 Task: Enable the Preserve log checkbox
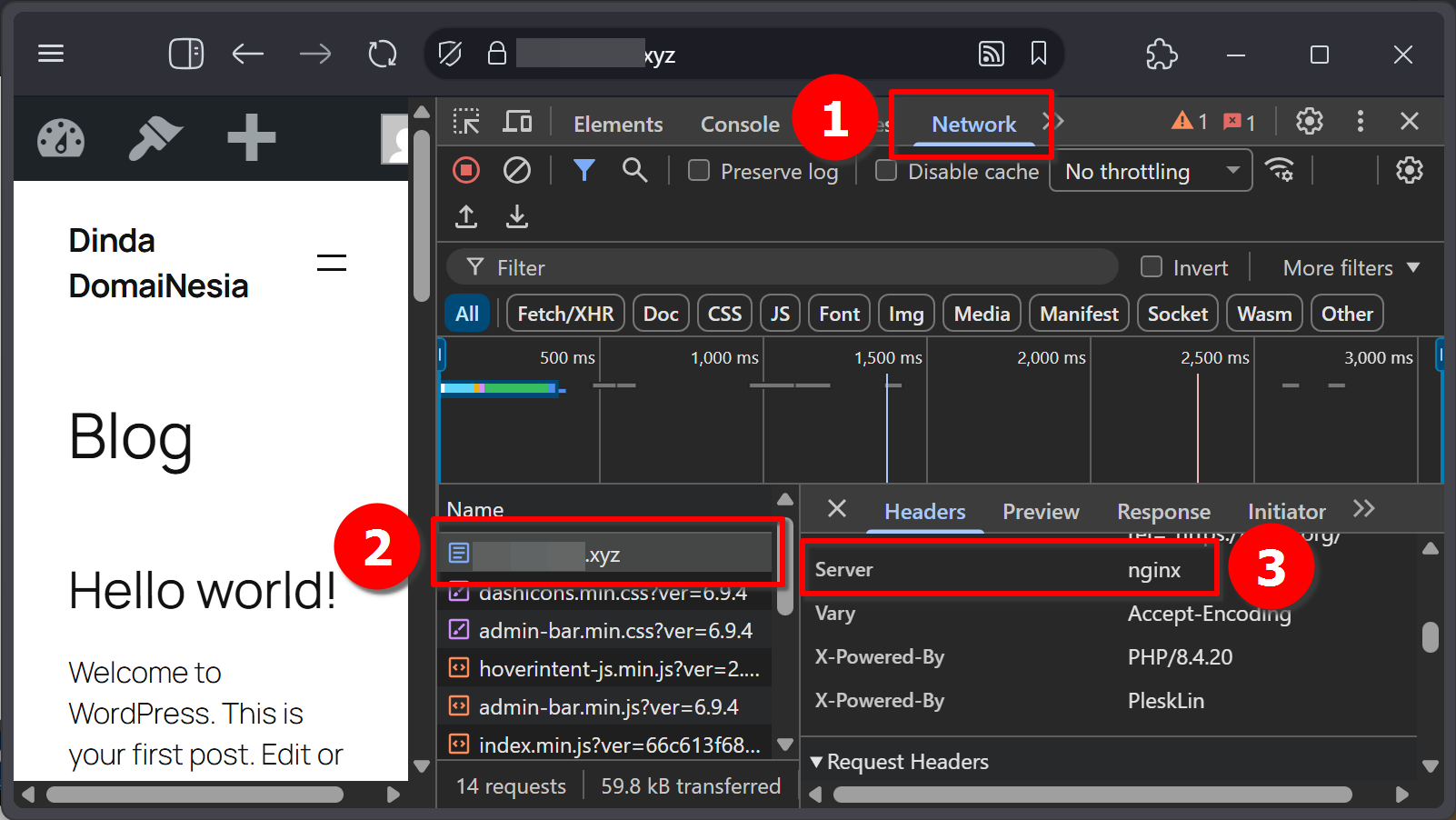[699, 171]
